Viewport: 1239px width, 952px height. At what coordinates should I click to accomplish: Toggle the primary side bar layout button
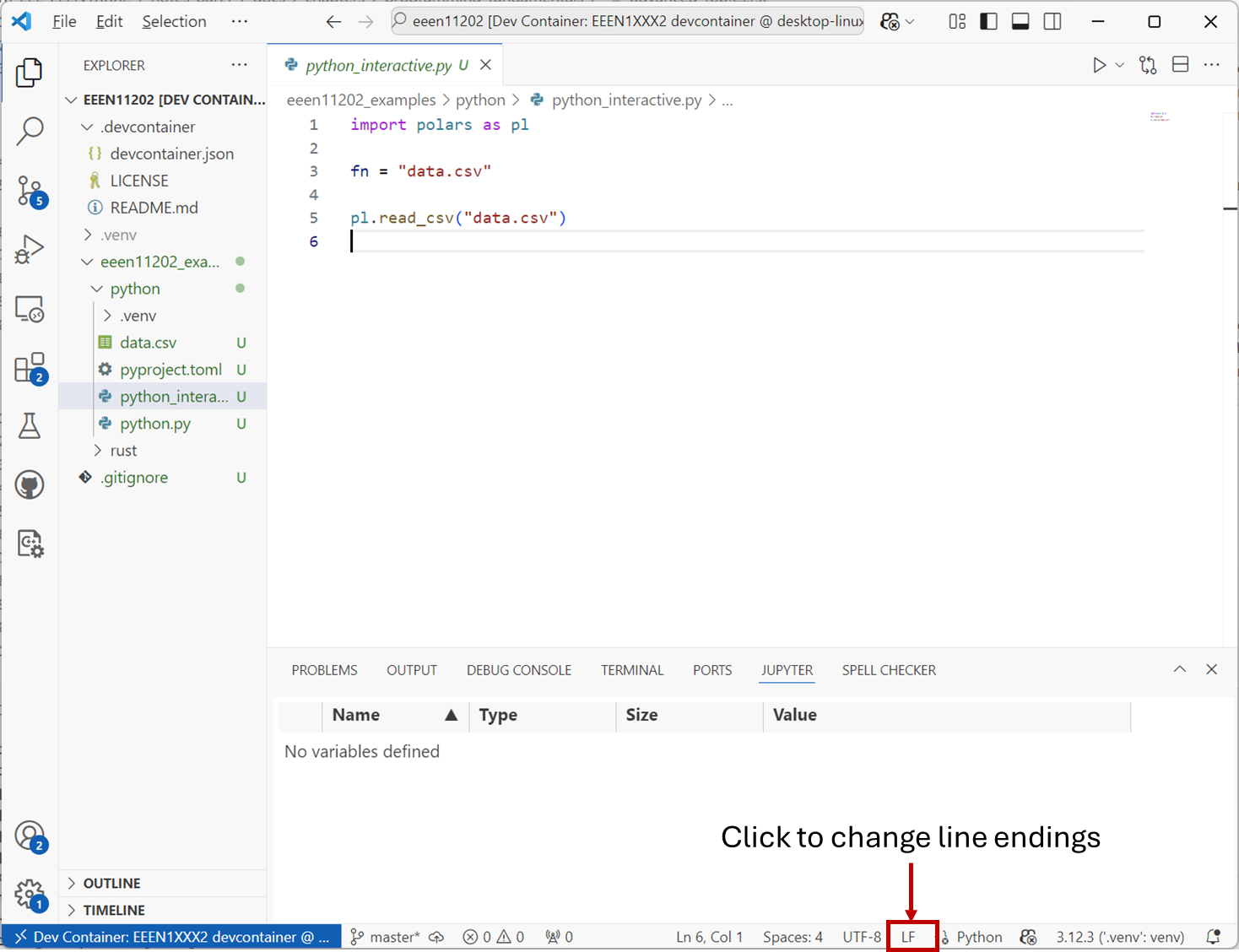click(988, 21)
